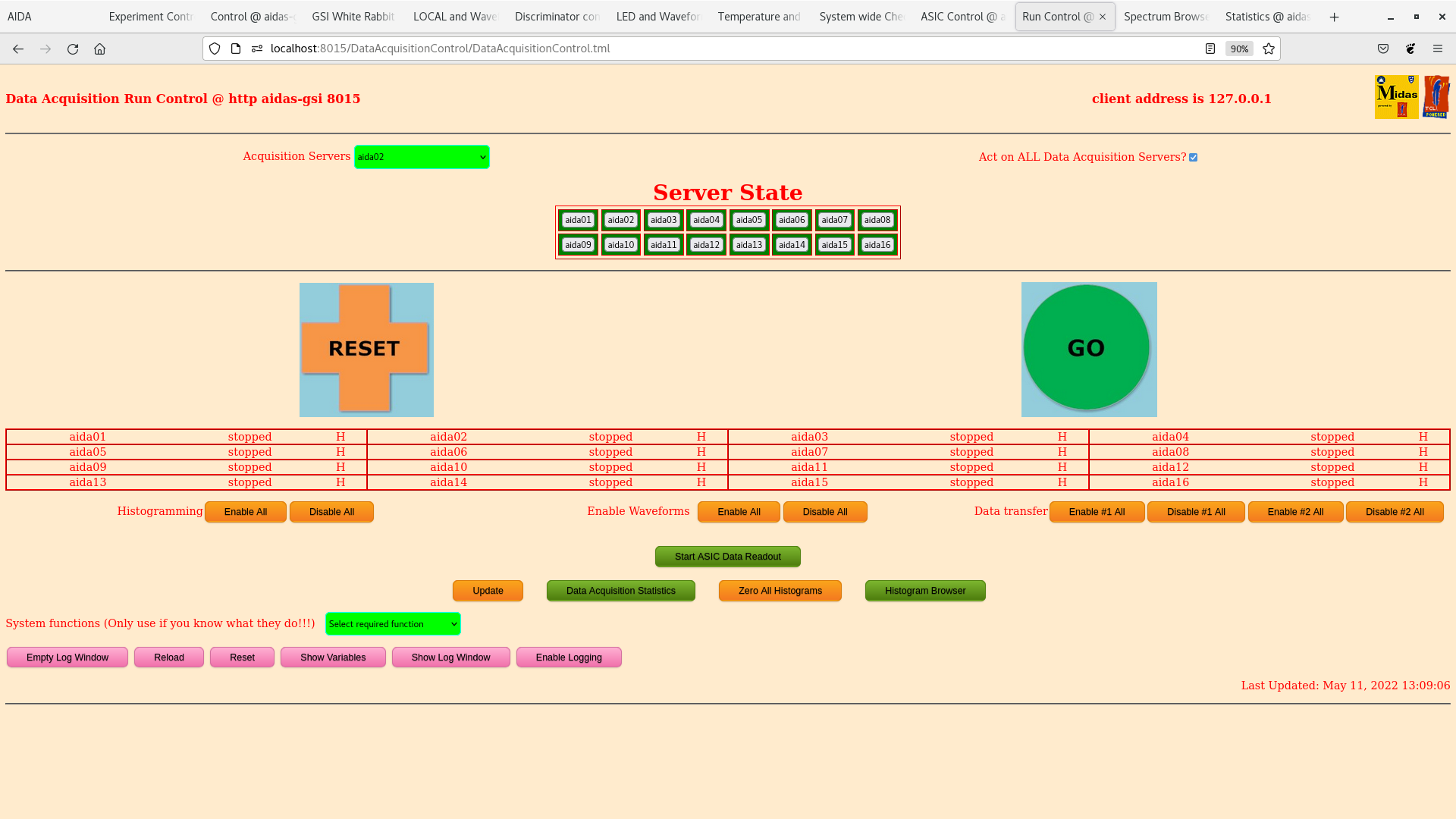The width and height of the screenshot is (1456, 819).
Task: Click the MIDAS logo icon
Action: (x=1396, y=97)
